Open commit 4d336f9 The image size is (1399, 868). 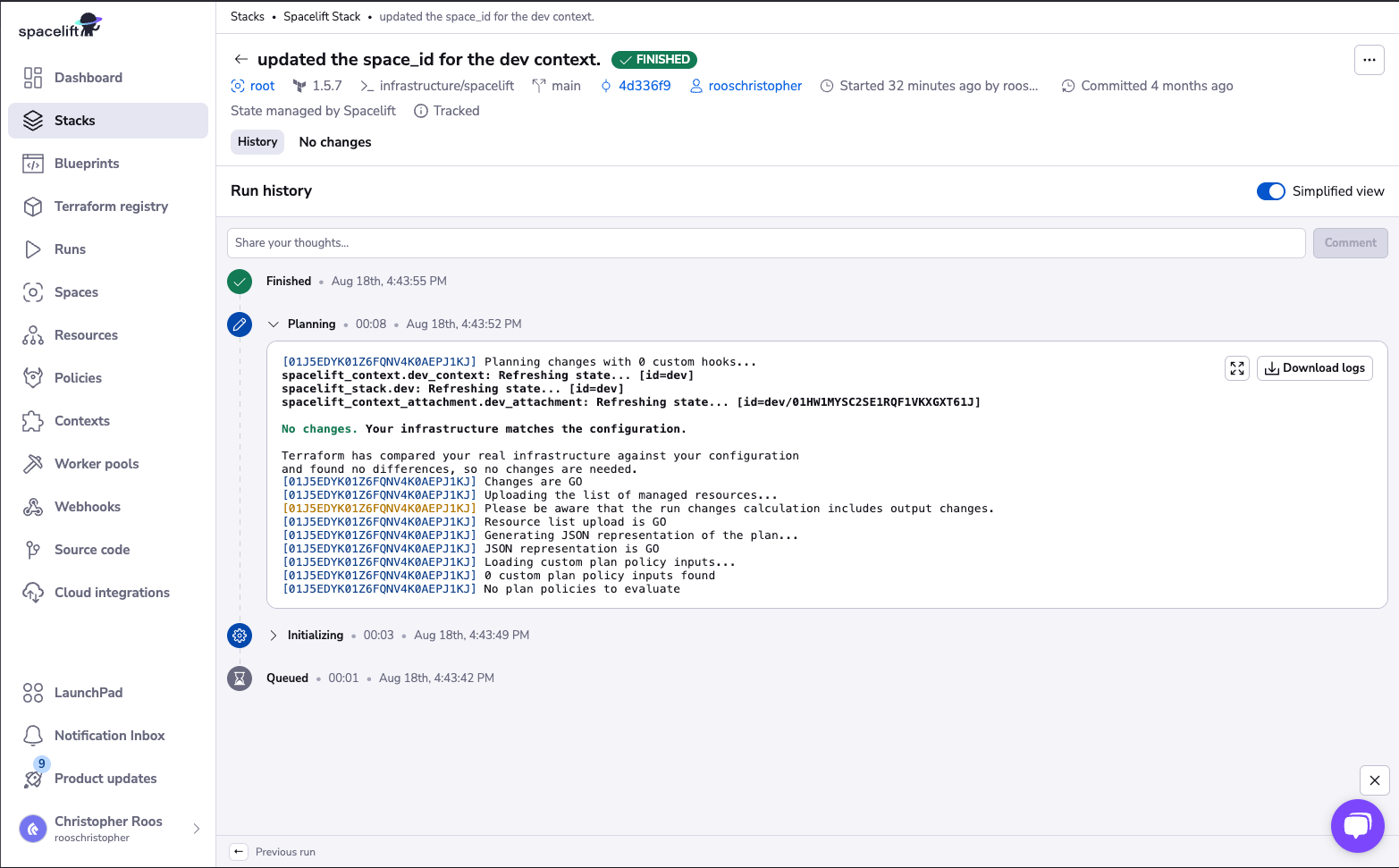coord(644,85)
